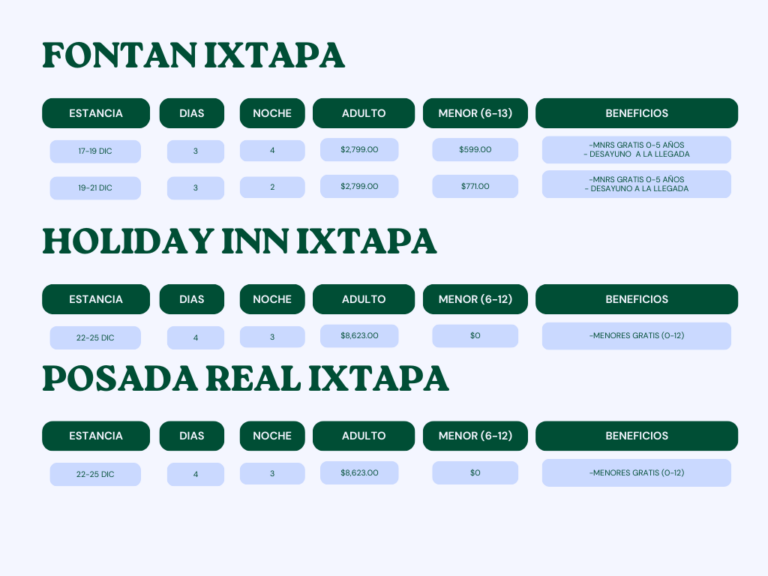Click ADULTO header in Posada Real table

(363, 436)
